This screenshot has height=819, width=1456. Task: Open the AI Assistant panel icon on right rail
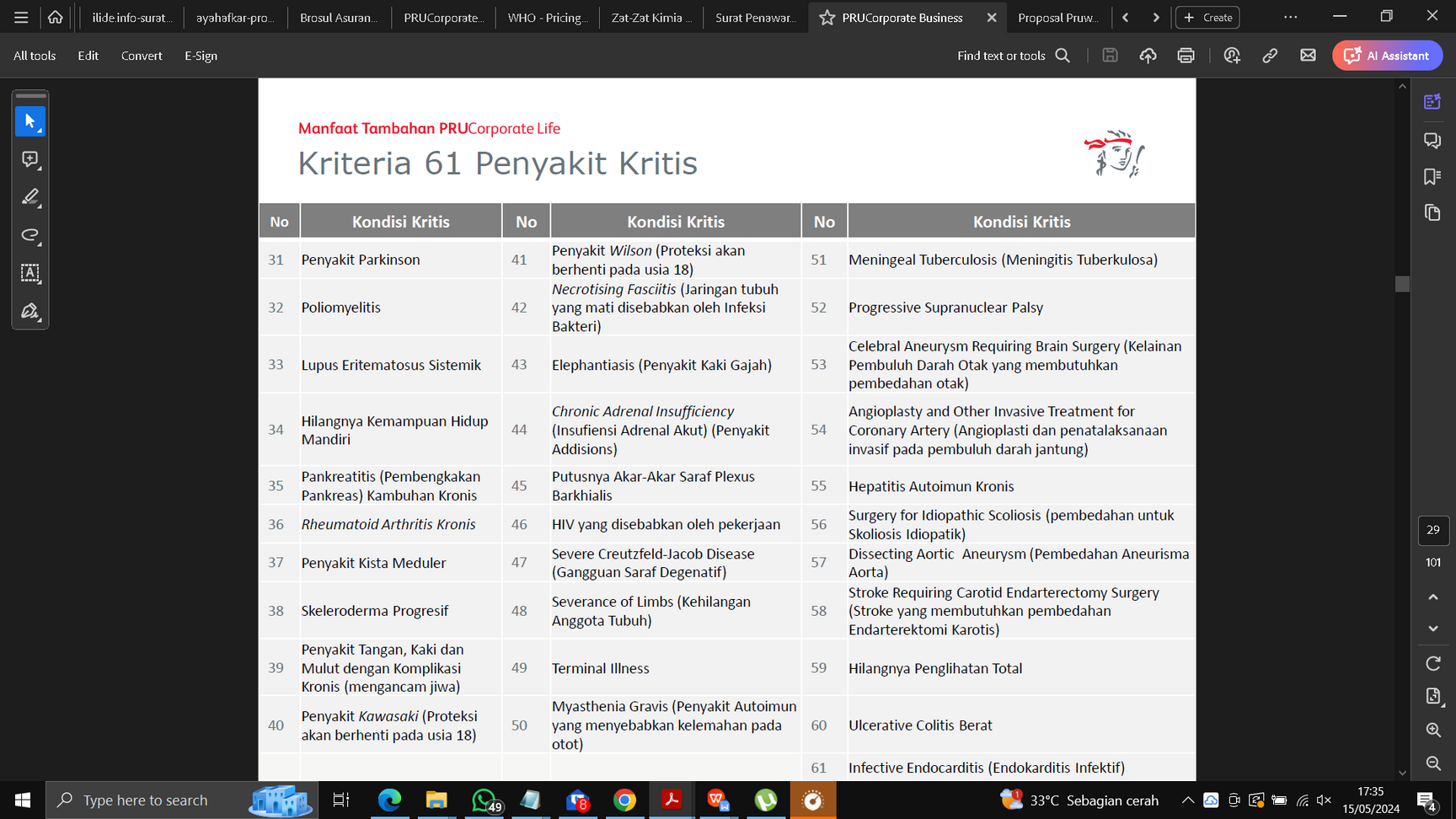[x=1432, y=102]
